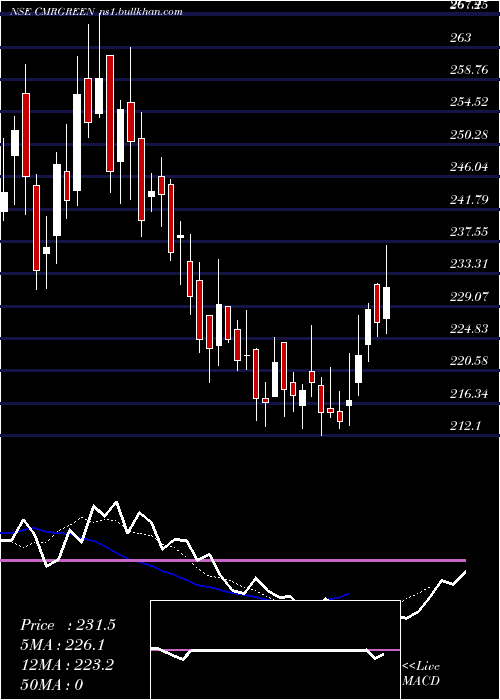
Task: Click the NSE CMRGREEN chart title text
Action: 96,12
